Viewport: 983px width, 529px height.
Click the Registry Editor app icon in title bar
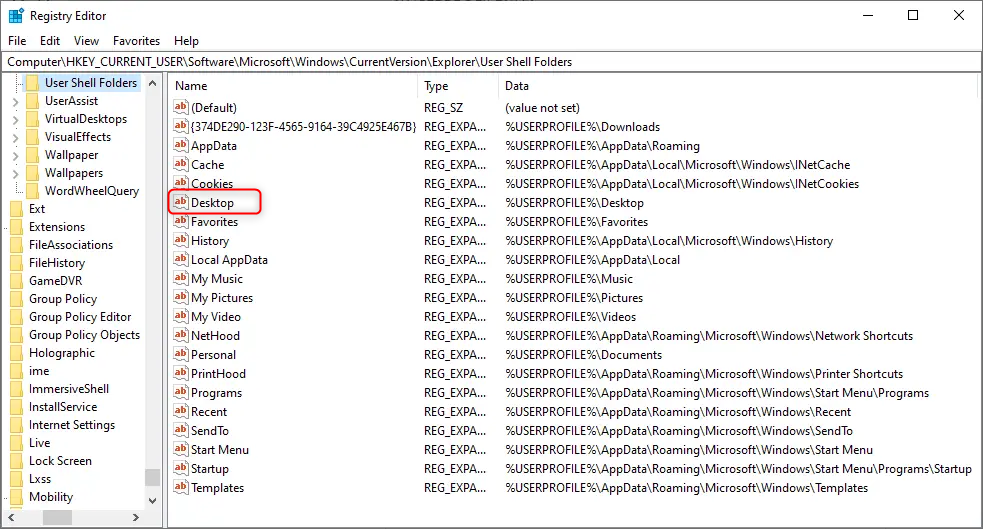(x=16, y=15)
